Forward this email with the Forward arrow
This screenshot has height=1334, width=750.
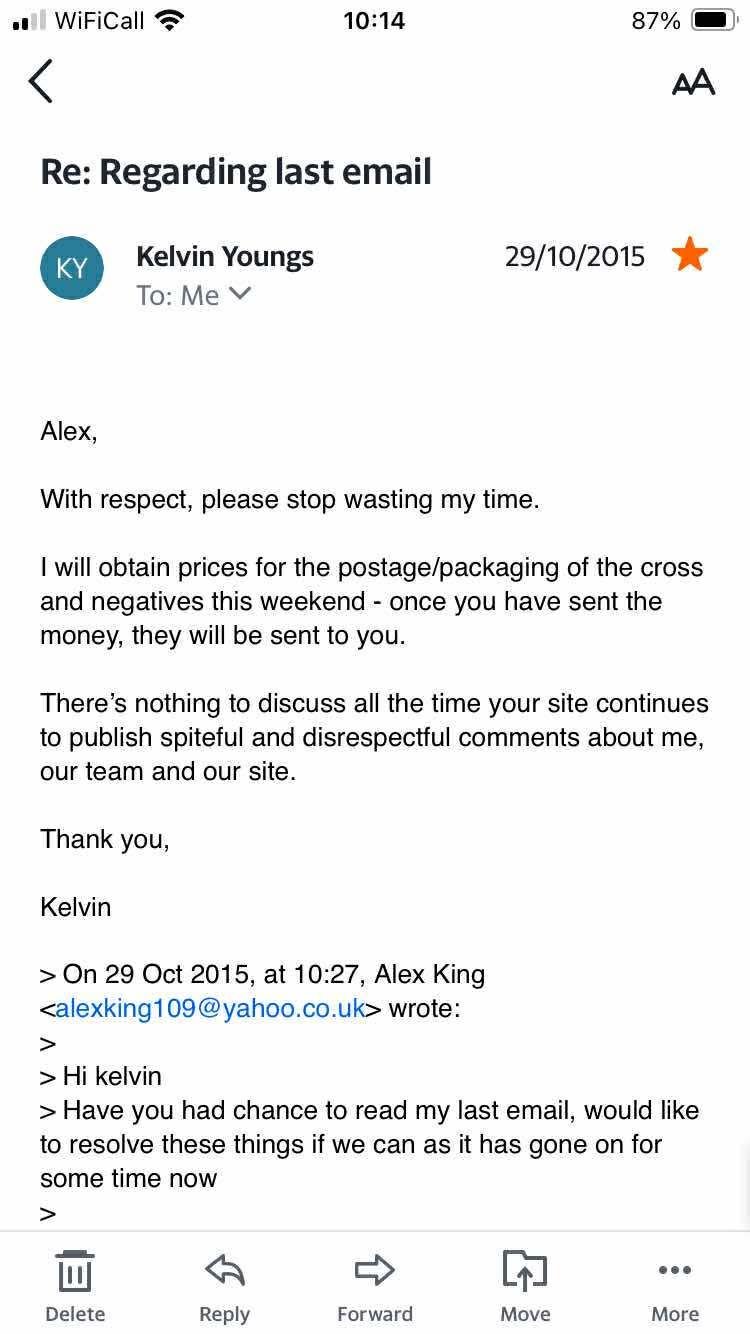(x=374, y=1272)
